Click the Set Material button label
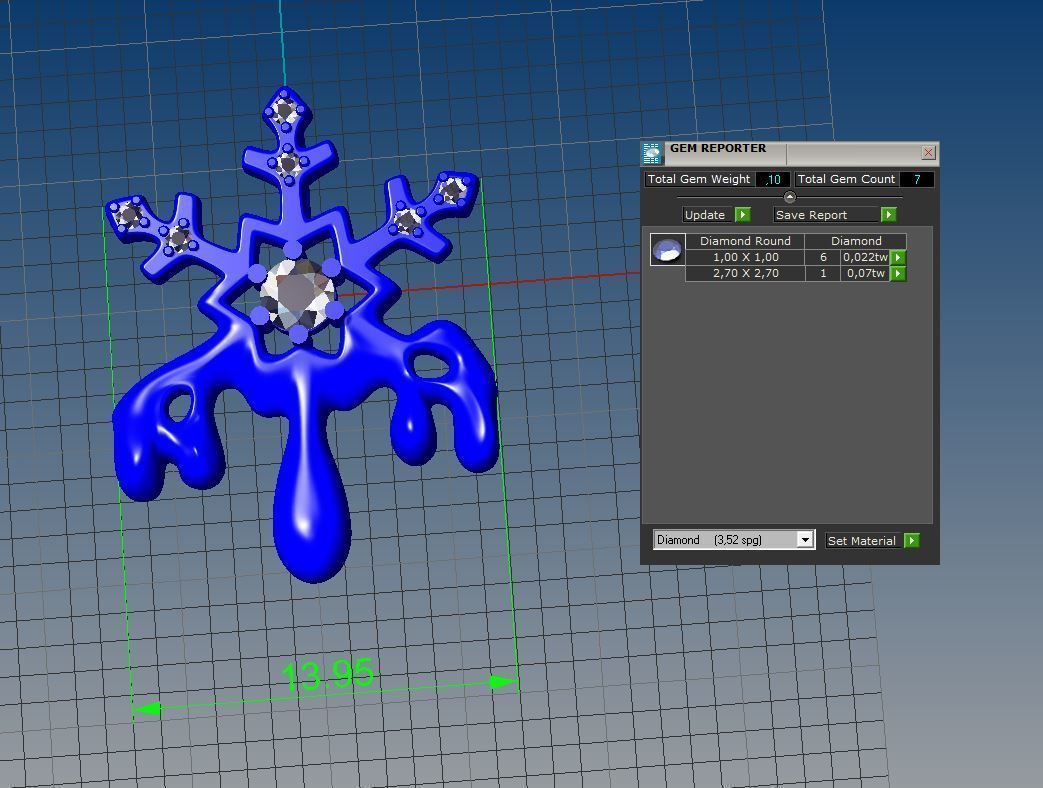The height and width of the screenshot is (788, 1043). pos(863,541)
